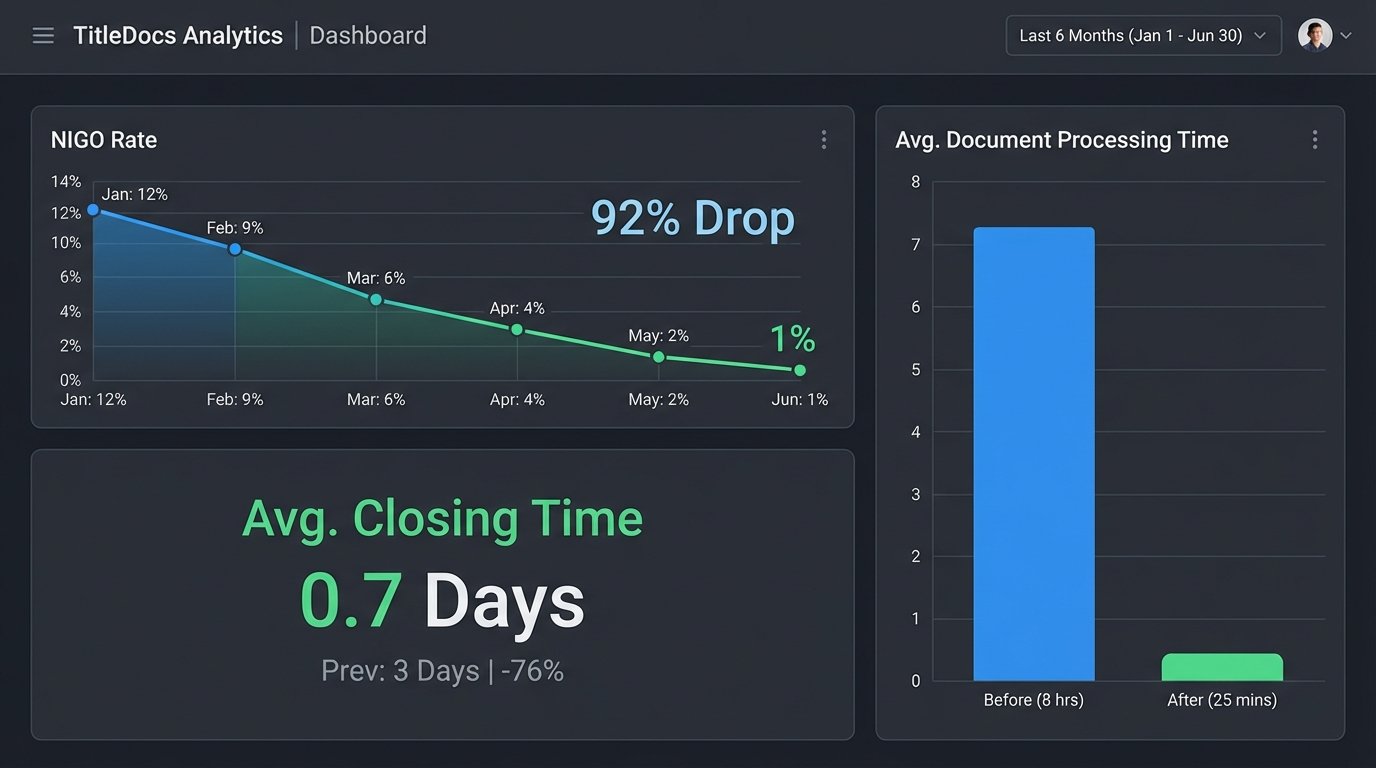Open the Last 6 Months date range dropdown
Viewport: 1376px width, 768px height.
1143,35
